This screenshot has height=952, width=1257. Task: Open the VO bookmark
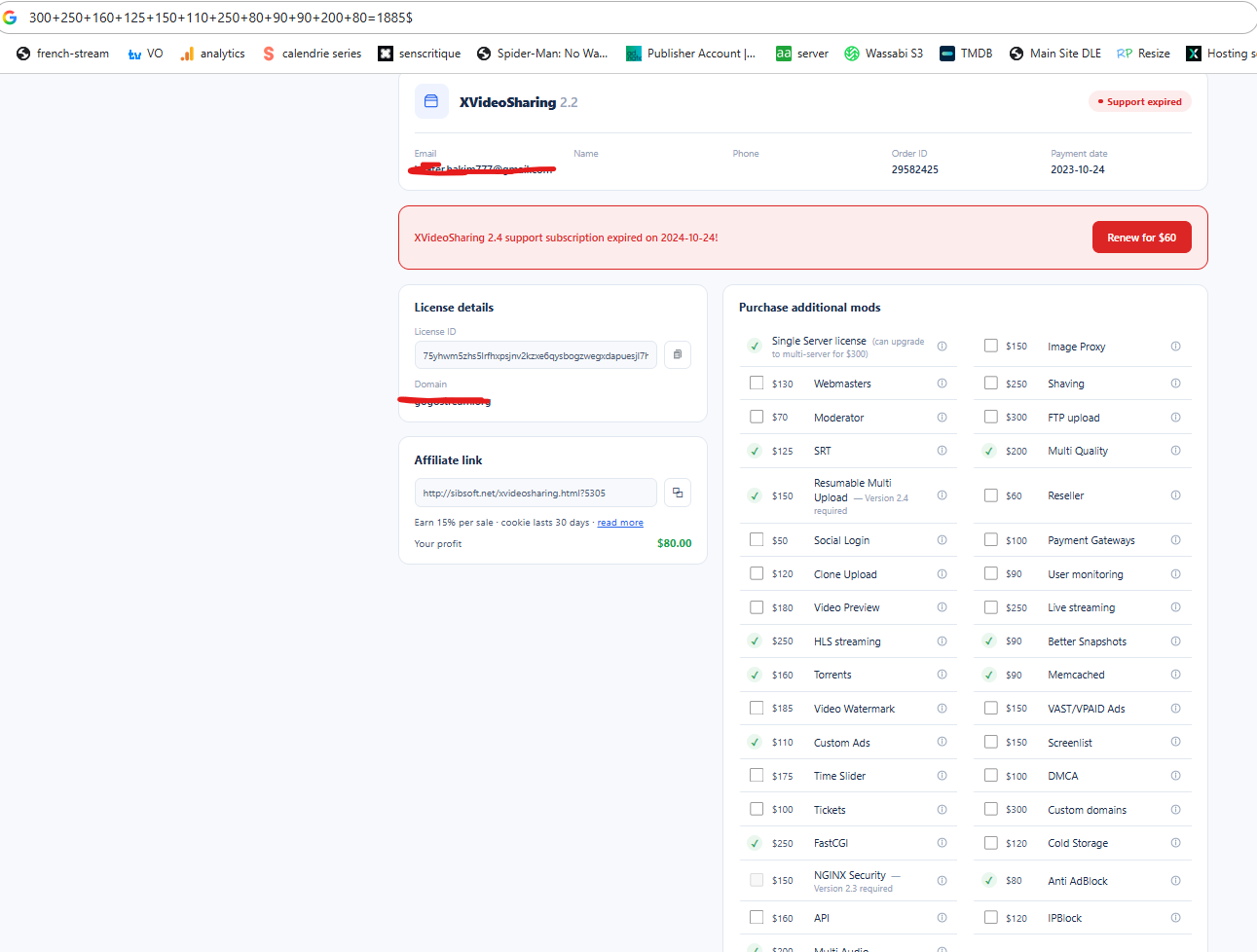pyautogui.click(x=145, y=54)
